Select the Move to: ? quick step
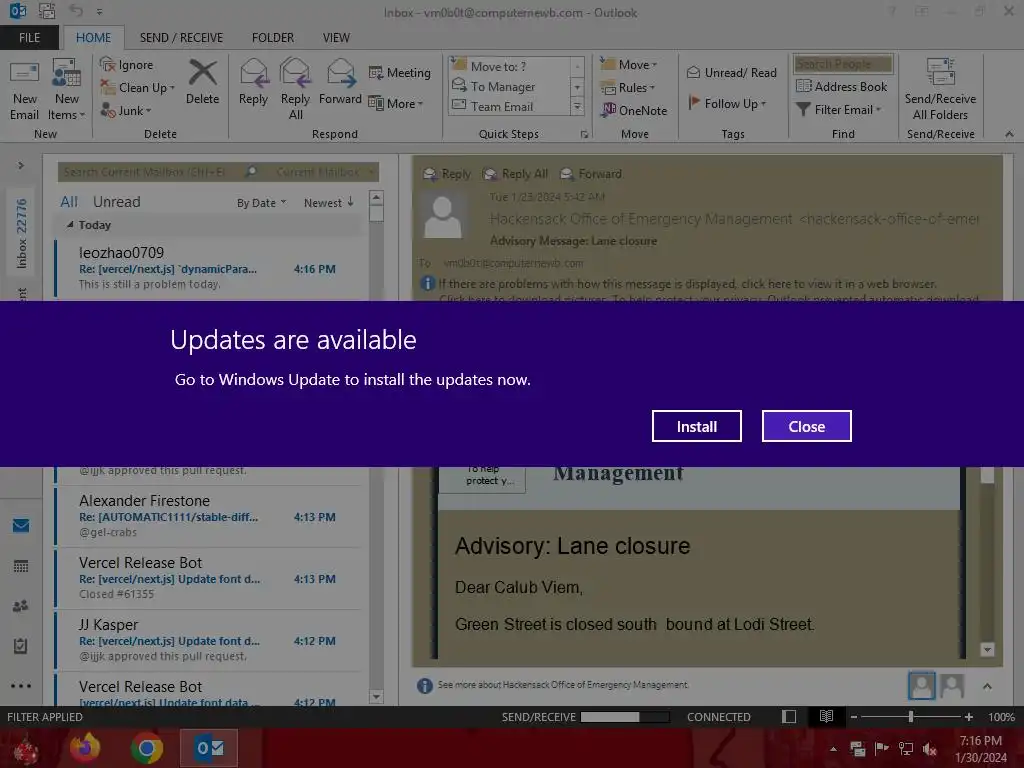This screenshot has width=1024, height=768. coord(508,66)
